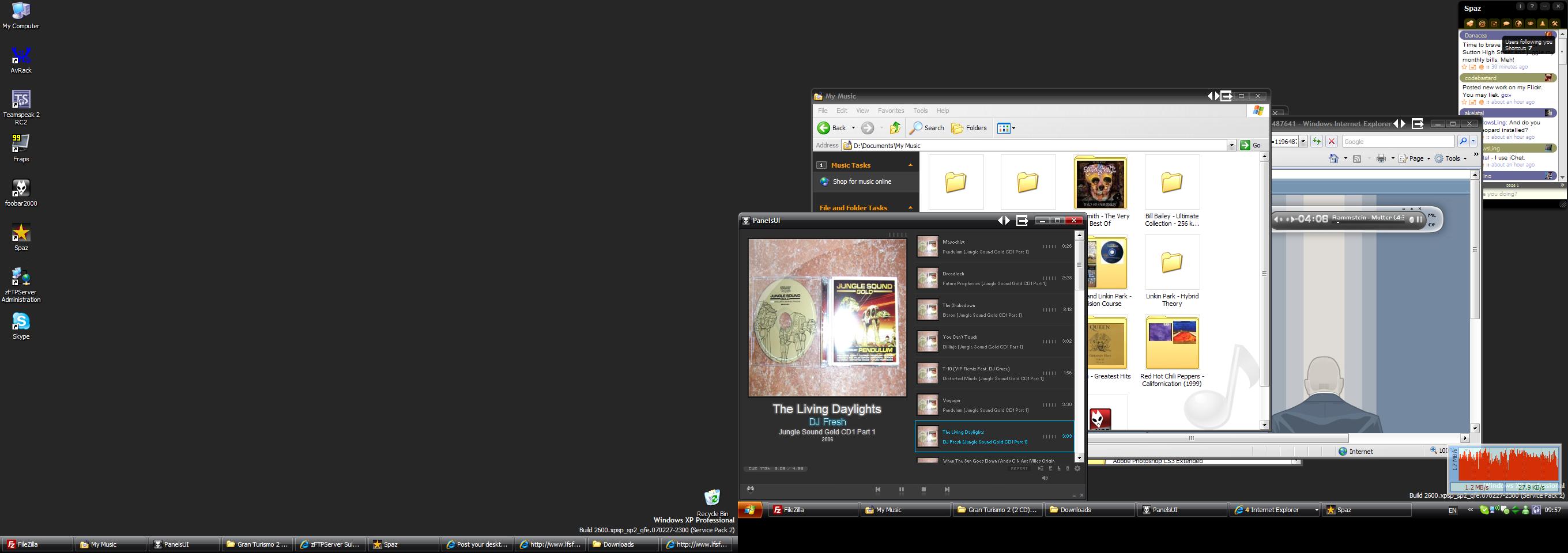1568x553 pixels.
Task: Open File menu in My Music window
Action: (823, 111)
